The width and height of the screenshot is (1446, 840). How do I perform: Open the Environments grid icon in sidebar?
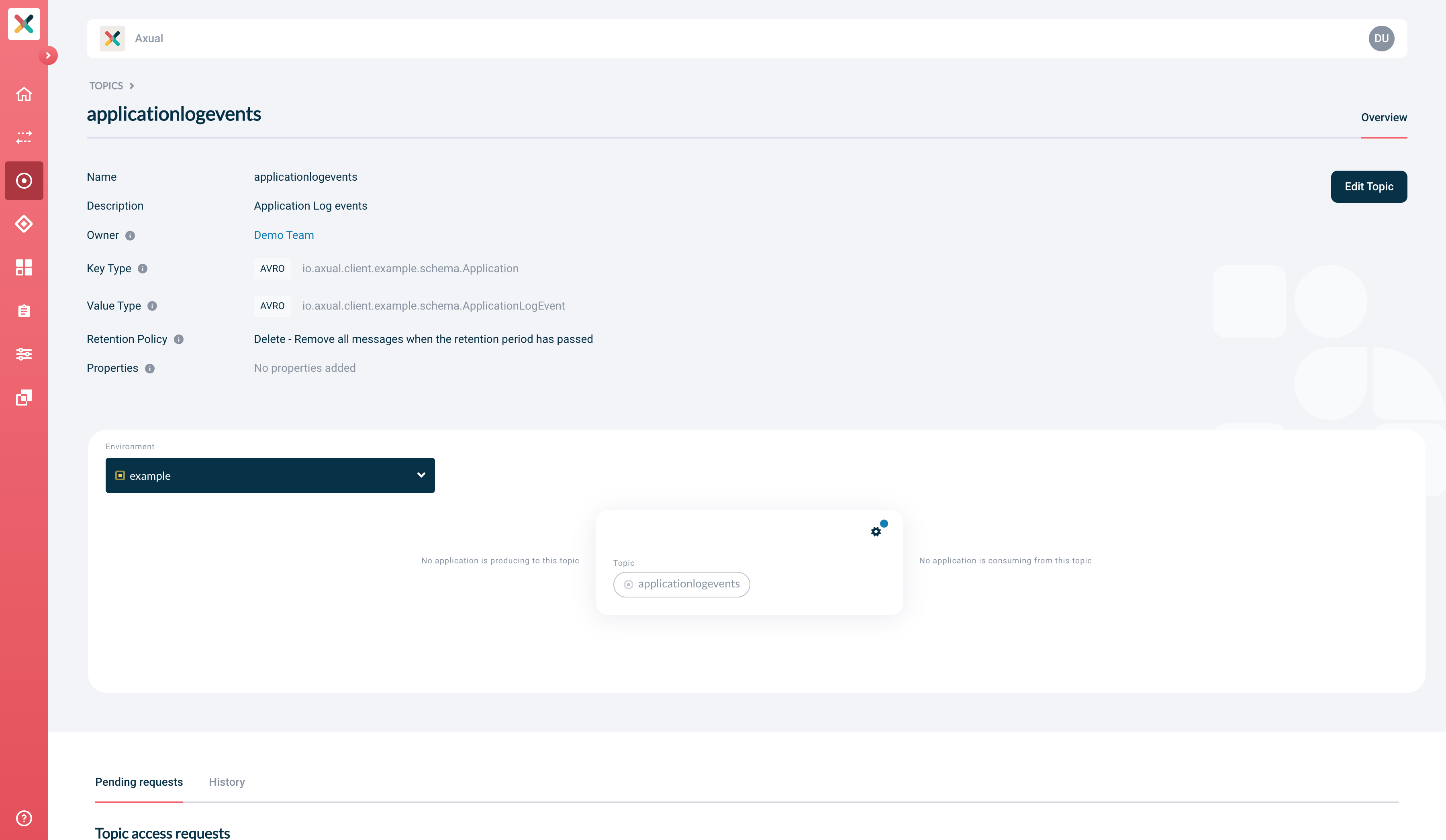click(x=24, y=267)
